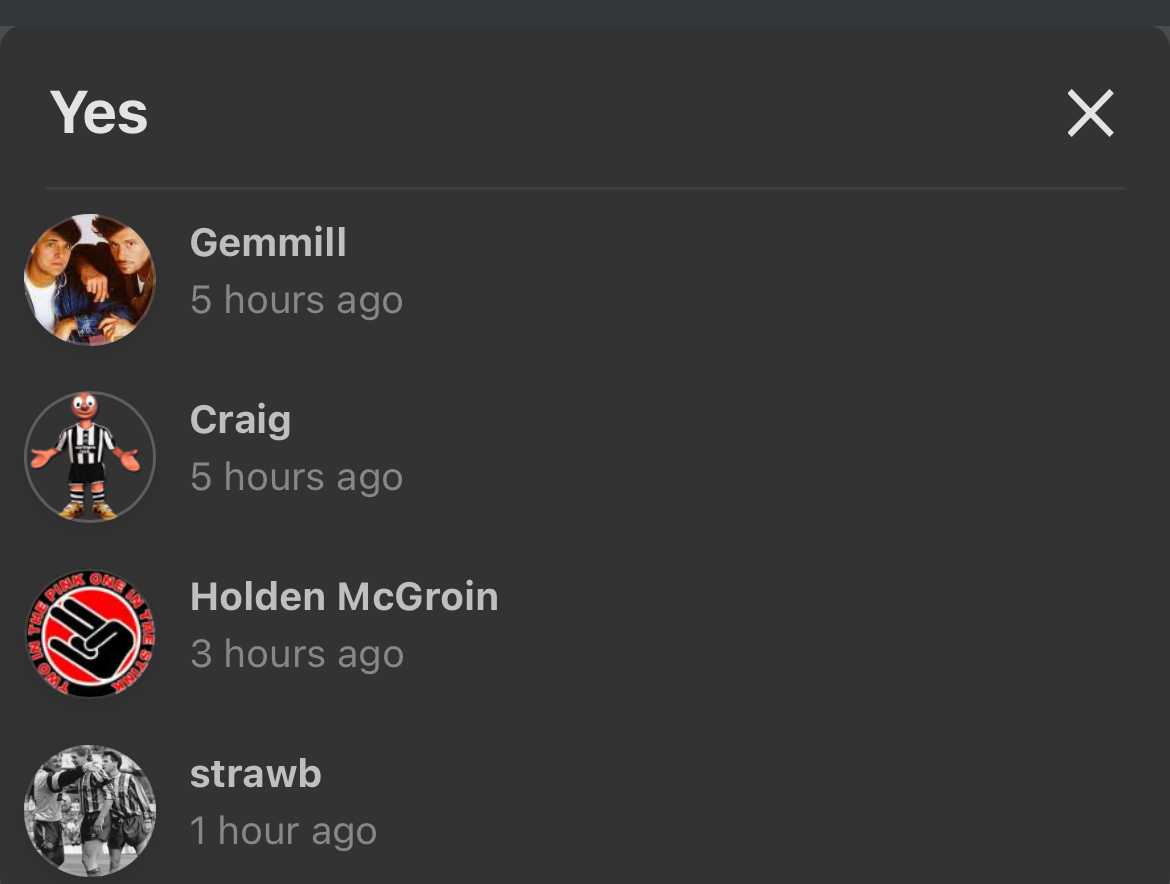Open Craig's football mascot avatar
Viewport: 1170px width, 884px height.
(x=90, y=457)
